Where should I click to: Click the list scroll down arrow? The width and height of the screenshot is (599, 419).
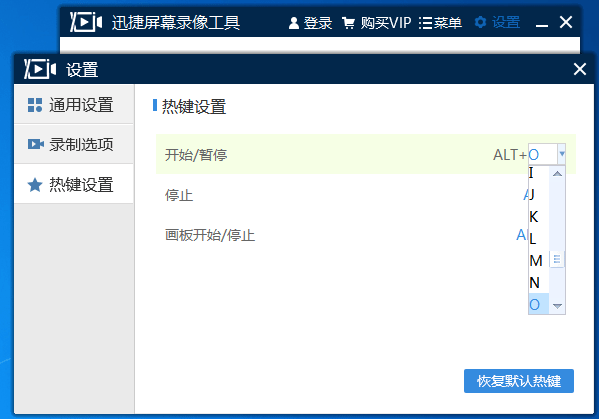coord(557,306)
